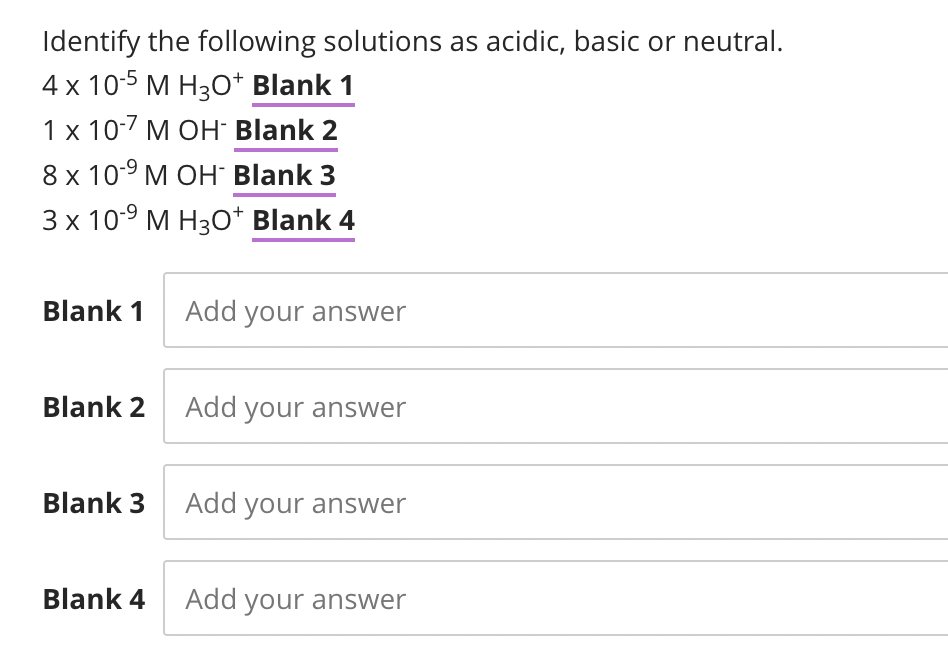Select the underlined Blank 4 in the question

[302, 220]
